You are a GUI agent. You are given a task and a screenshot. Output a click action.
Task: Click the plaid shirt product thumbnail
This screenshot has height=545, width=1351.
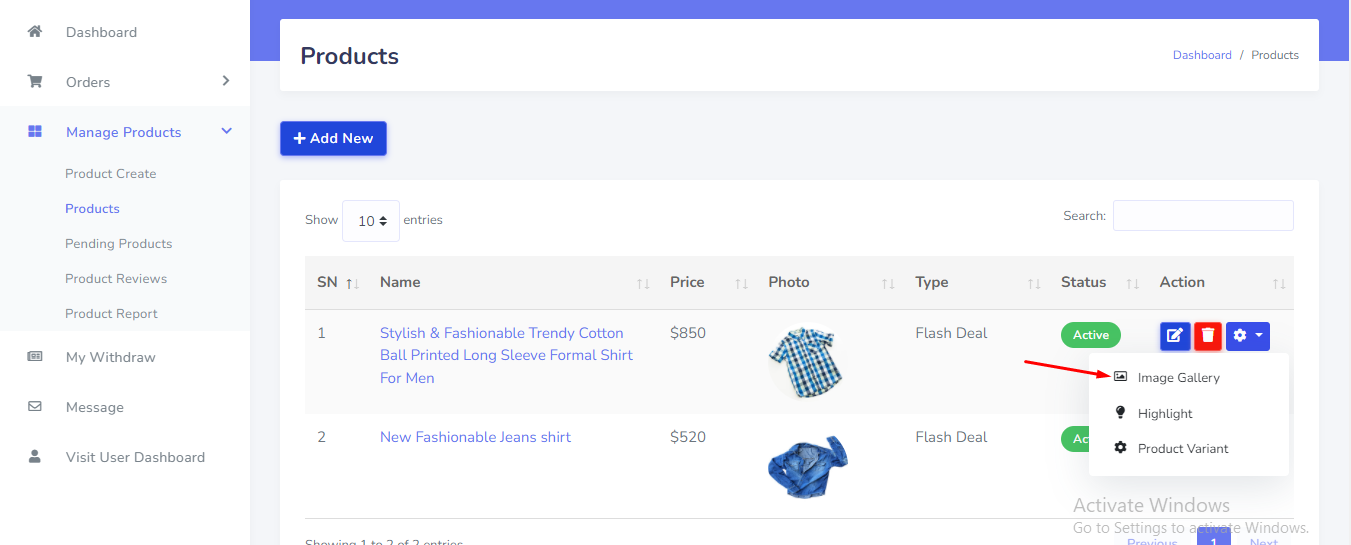pos(807,361)
